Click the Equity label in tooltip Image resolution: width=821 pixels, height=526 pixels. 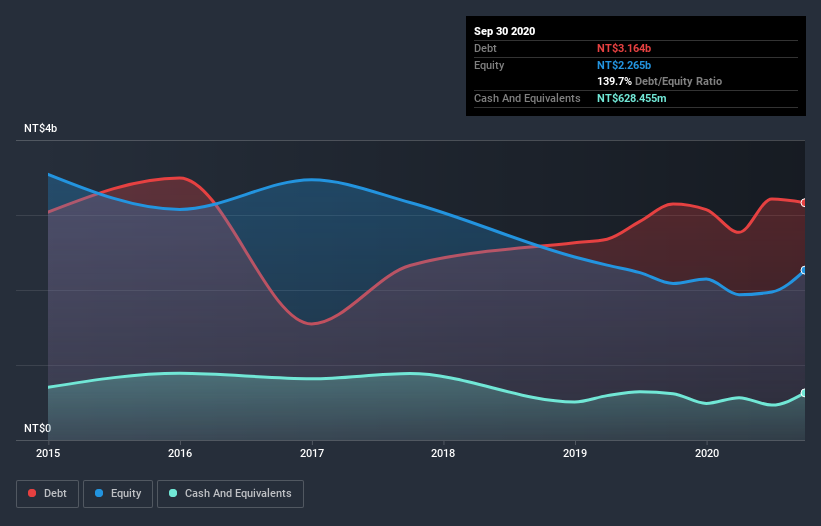pyautogui.click(x=489, y=65)
